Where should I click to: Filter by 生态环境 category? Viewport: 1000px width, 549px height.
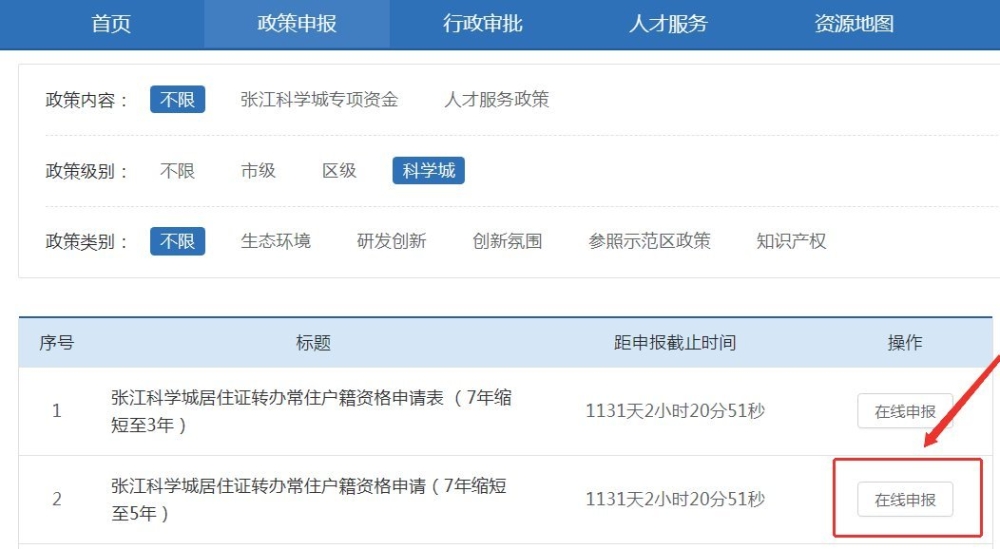(276, 241)
